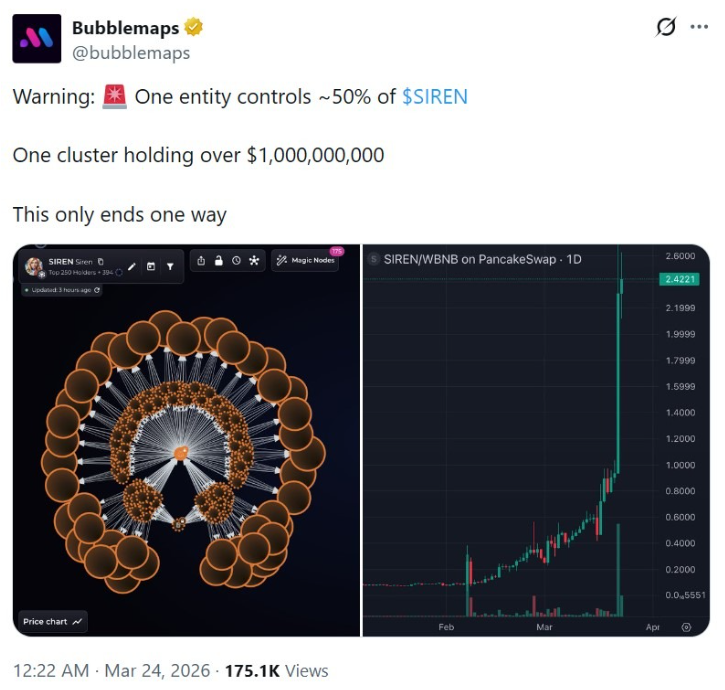Toggle the clock time-travel icon
725x690 pixels.
coord(236,261)
